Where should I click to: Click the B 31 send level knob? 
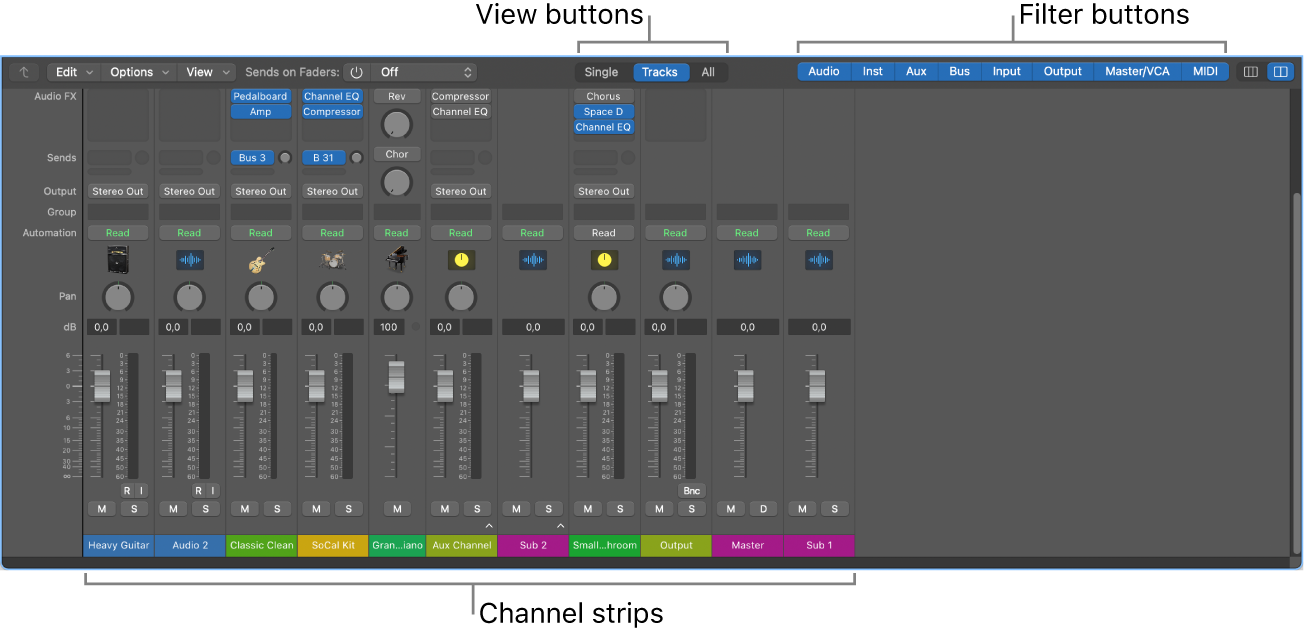356,158
